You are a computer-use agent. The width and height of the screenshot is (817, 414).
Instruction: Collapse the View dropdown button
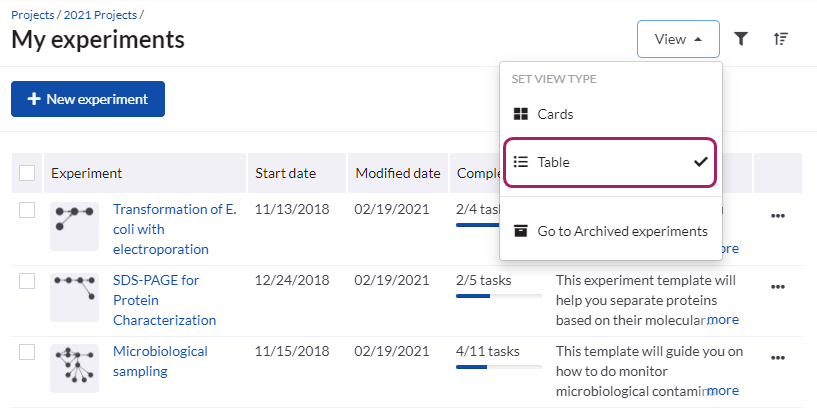[x=677, y=39]
